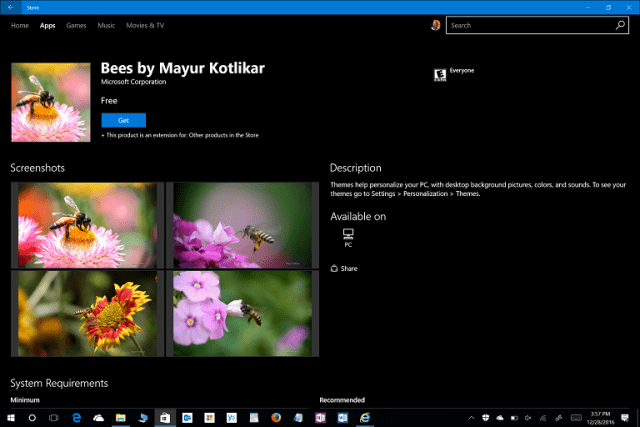Click the taskbar clock and date
The width and height of the screenshot is (640, 427).
pyautogui.click(x=600, y=418)
